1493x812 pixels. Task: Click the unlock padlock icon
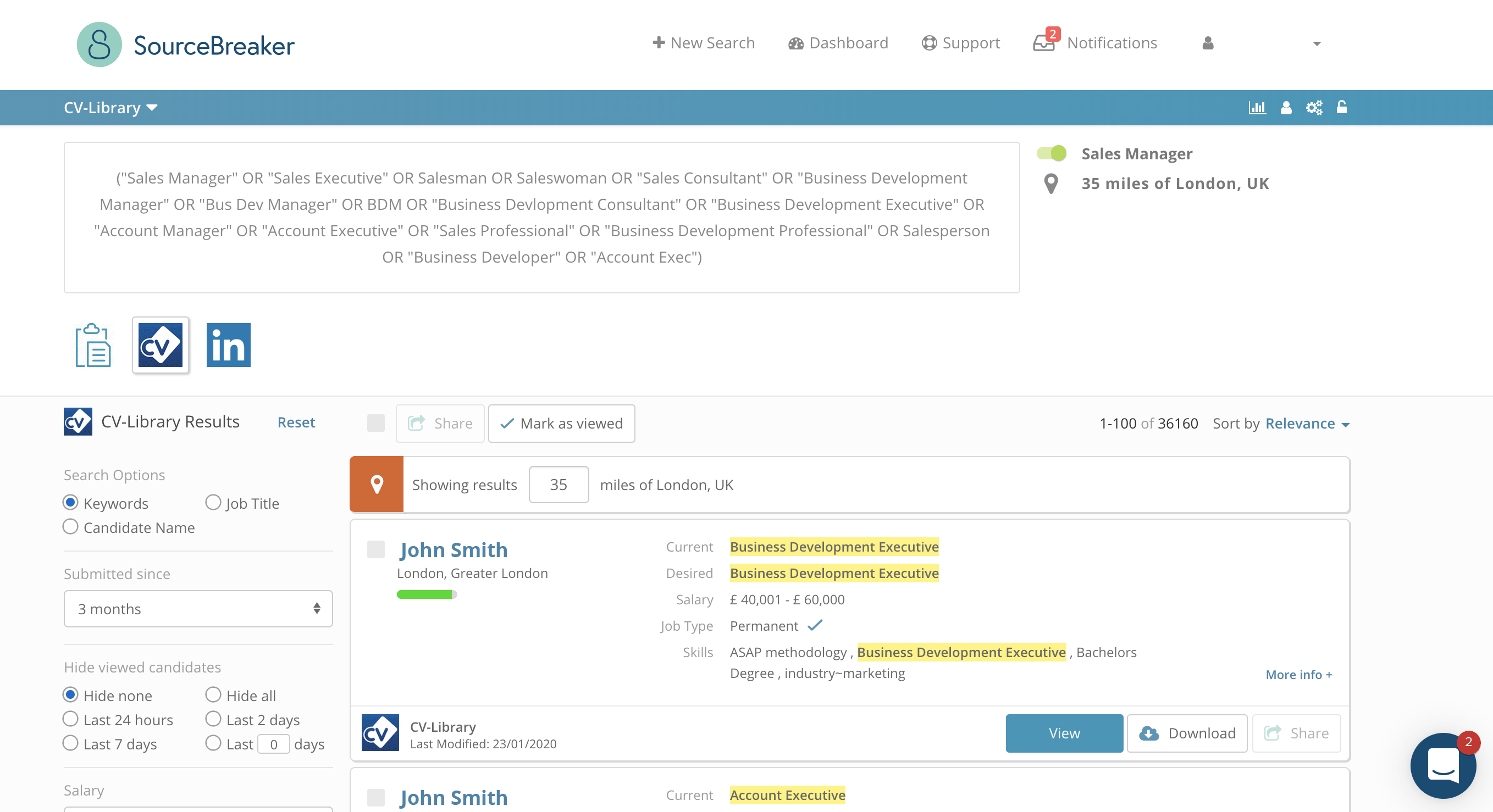1342,107
